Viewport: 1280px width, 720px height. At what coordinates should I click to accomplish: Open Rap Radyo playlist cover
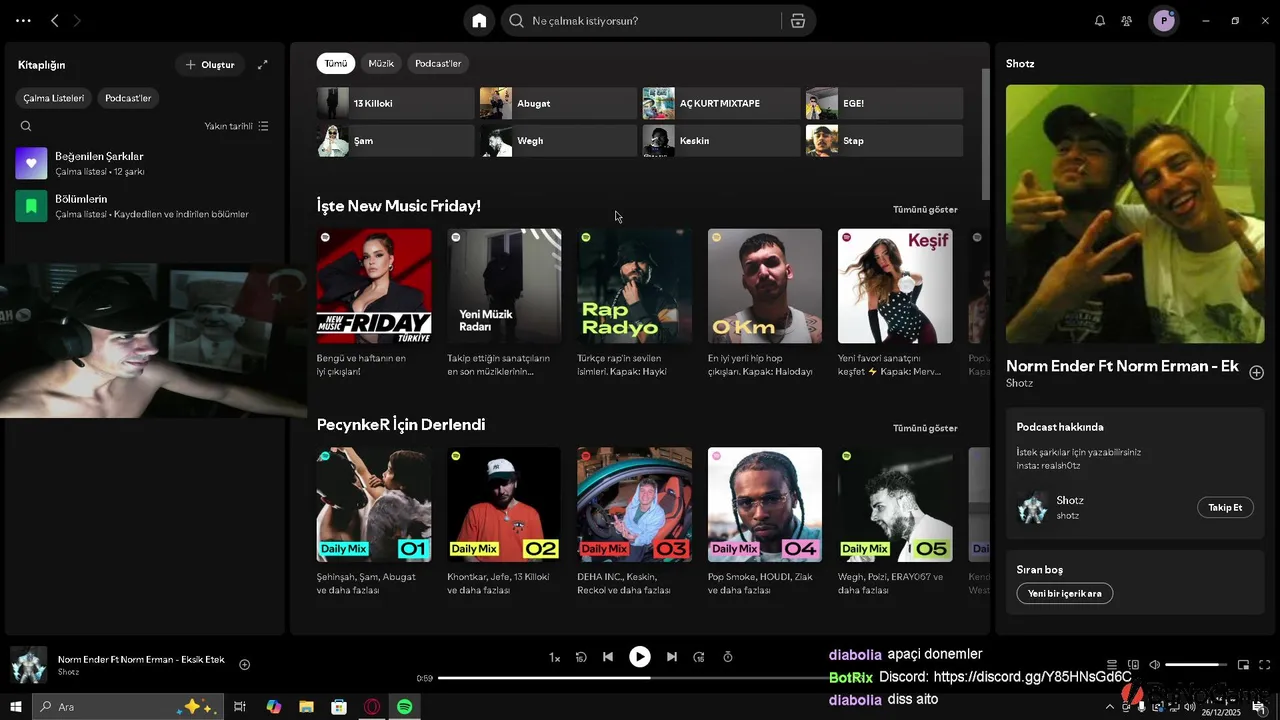click(634, 286)
